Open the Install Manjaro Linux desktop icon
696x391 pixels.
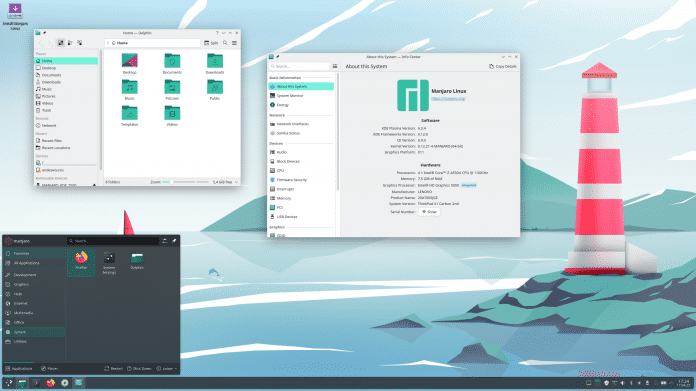point(15,17)
